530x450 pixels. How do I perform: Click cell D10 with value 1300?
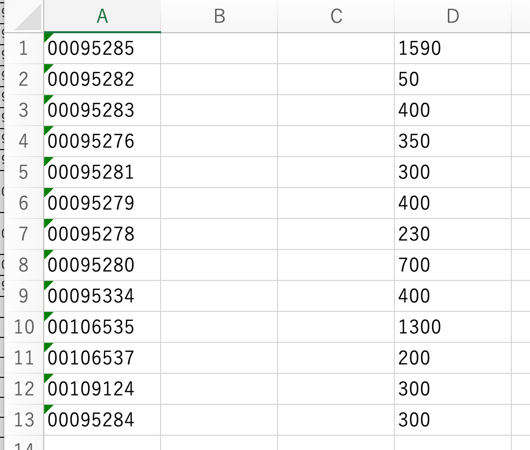click(x=453, y=327)
